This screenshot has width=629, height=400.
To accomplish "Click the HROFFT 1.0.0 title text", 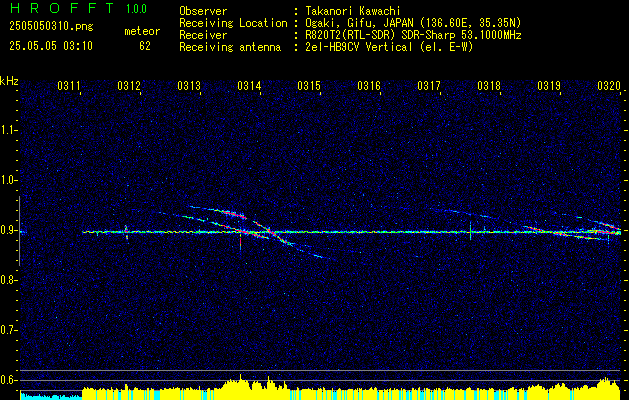I will [x=79, y=8].
